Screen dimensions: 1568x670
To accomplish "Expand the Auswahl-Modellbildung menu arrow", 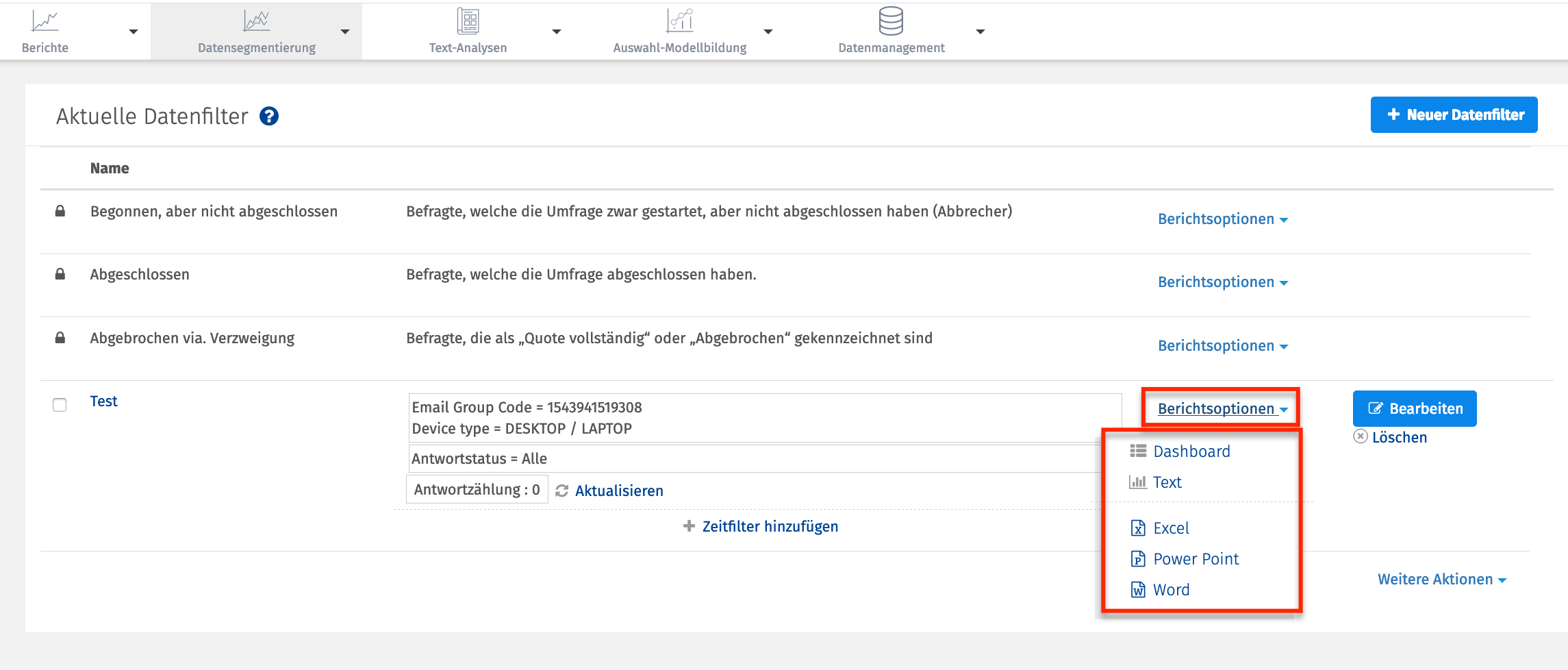I will click(x=768, y=32).
